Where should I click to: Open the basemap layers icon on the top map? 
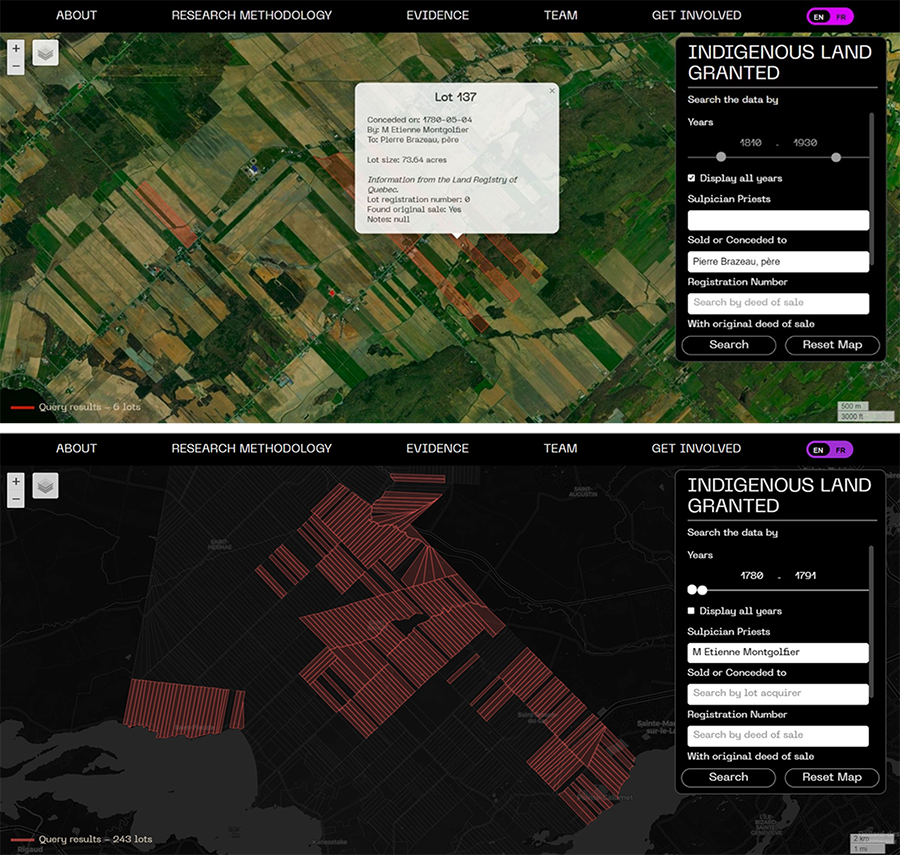(44, 51)
